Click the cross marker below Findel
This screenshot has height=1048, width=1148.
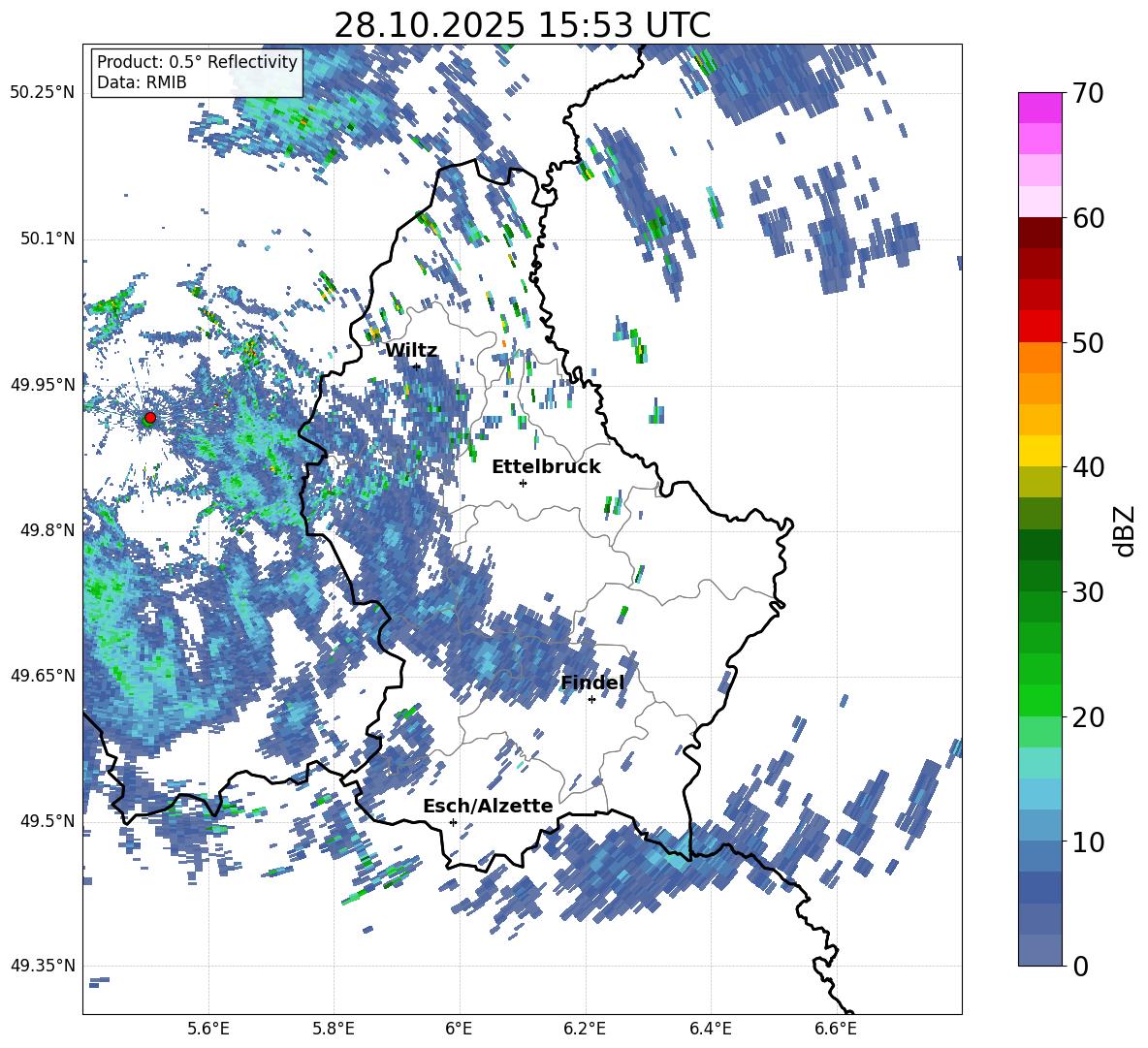(x=591, y=700)
